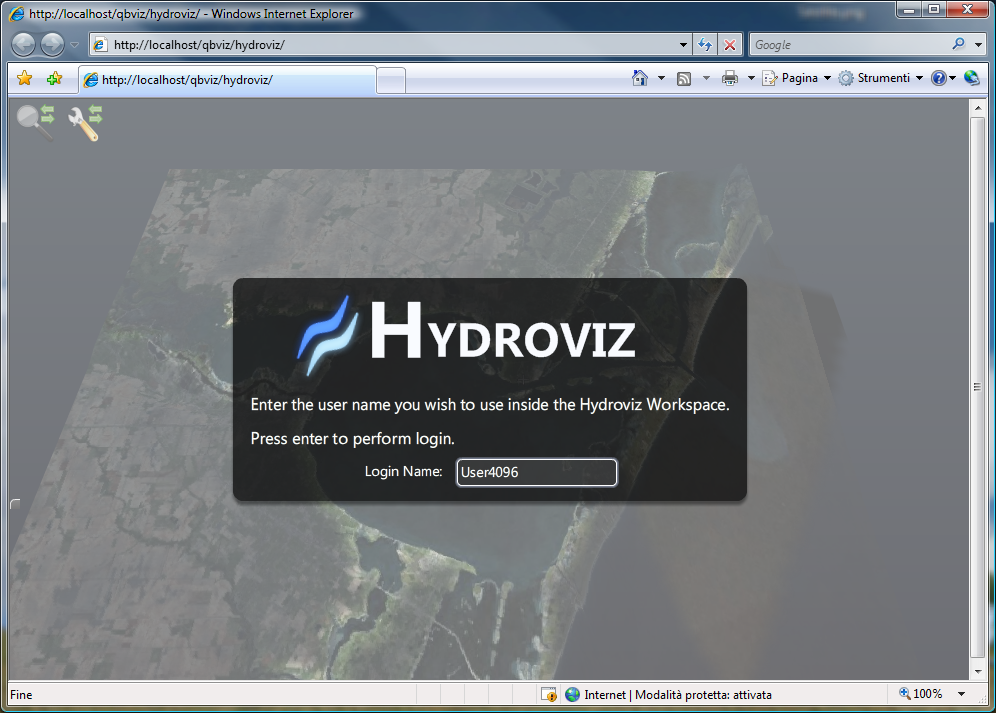
Task: Click the vertical scrollbar thumb
Action: tap(978, 388)
